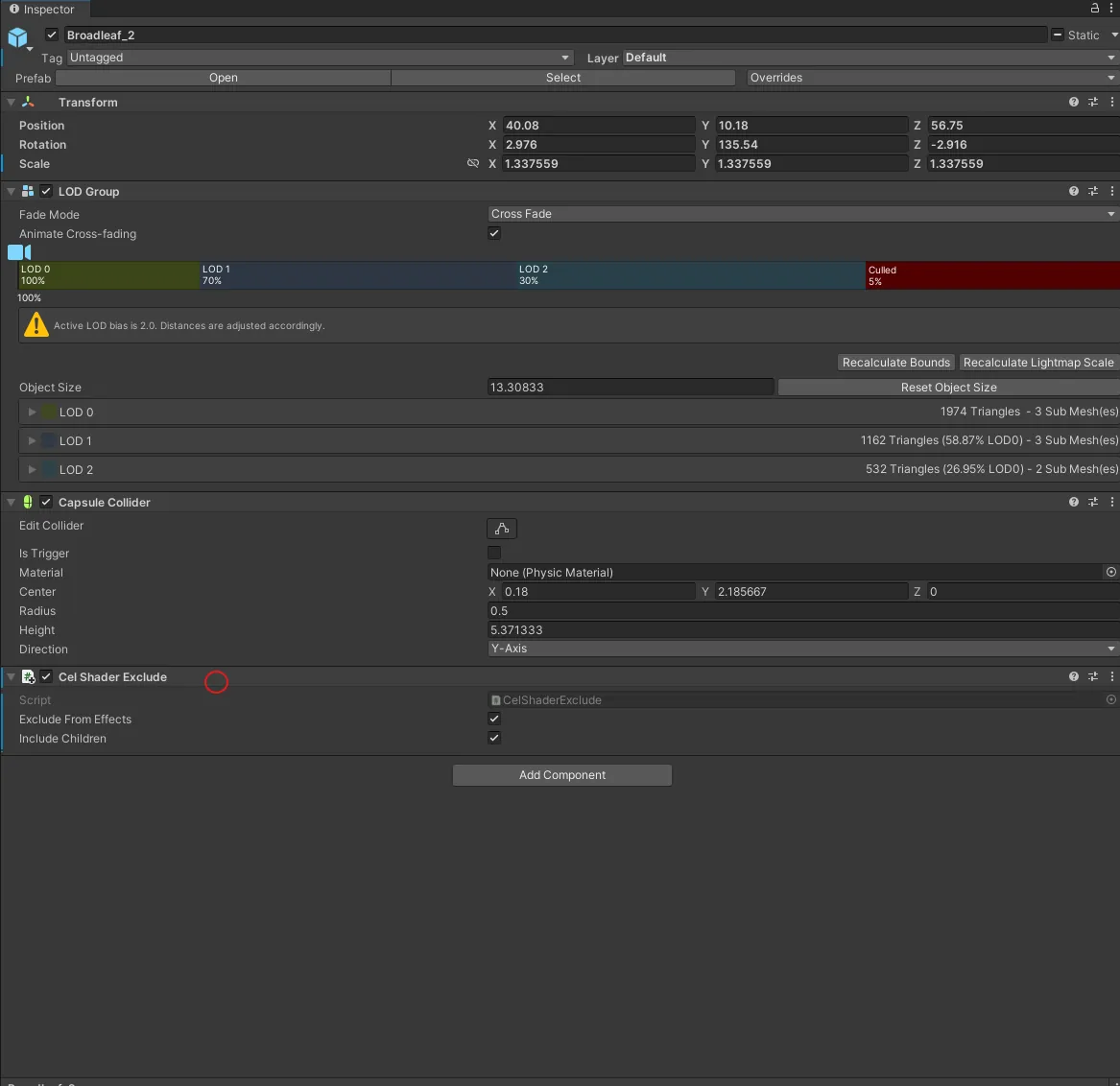Enable the Is Trigger checkbox
This screenshot has width=1120, height=1086.
tap(493, 553)
